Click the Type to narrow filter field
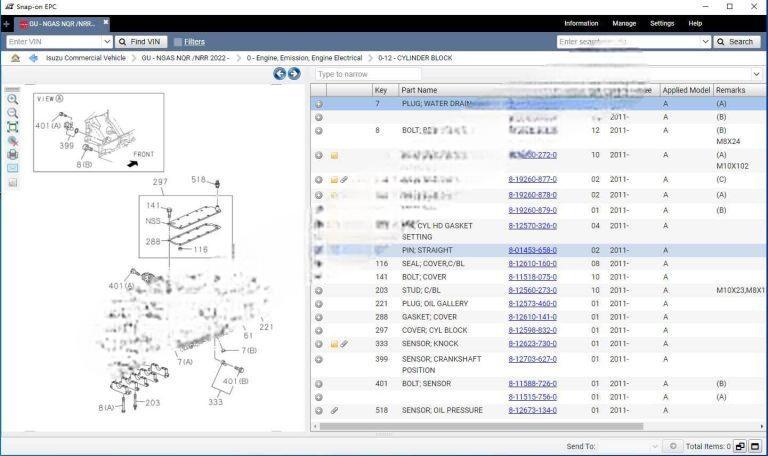The width and height of the screenshot is (768, 456). click(530, 74)
